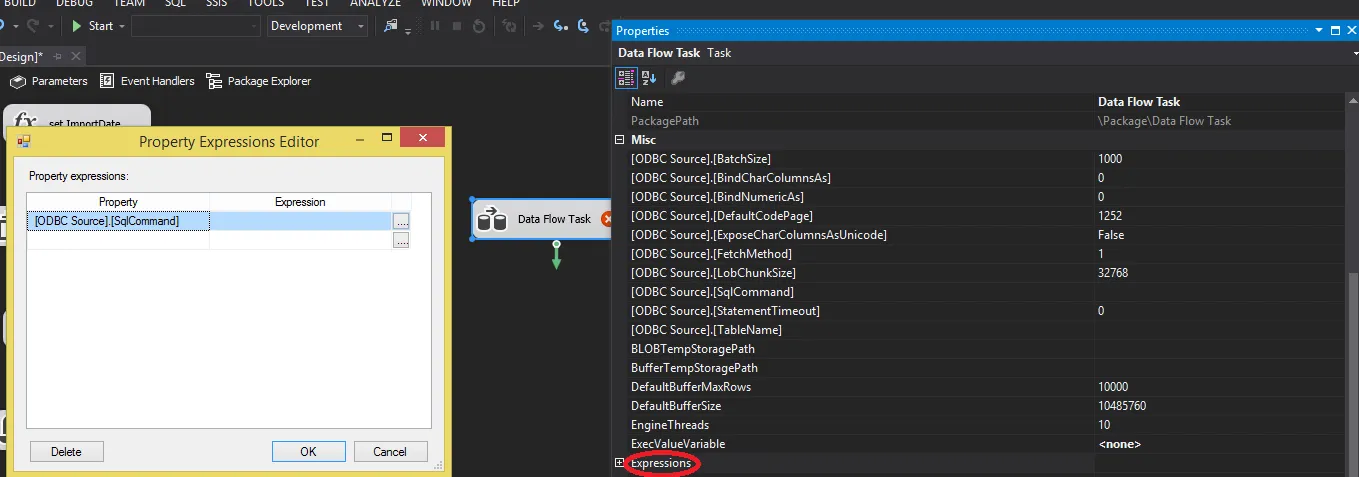Click the green Start debugging arrow icon
Screen dimensions: 1359x477
[x=76, y=26]
